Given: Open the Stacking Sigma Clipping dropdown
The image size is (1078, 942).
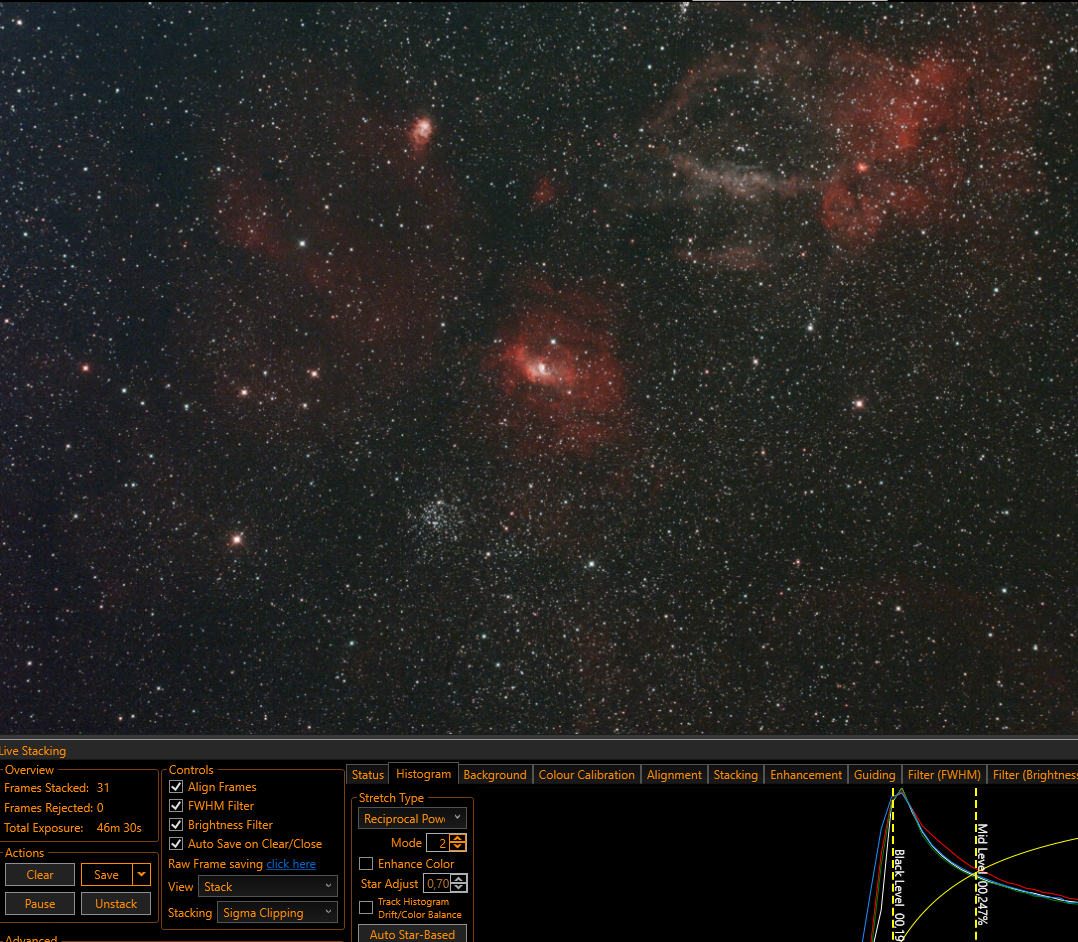Looking at the screenshot, I should click(277, 912).
